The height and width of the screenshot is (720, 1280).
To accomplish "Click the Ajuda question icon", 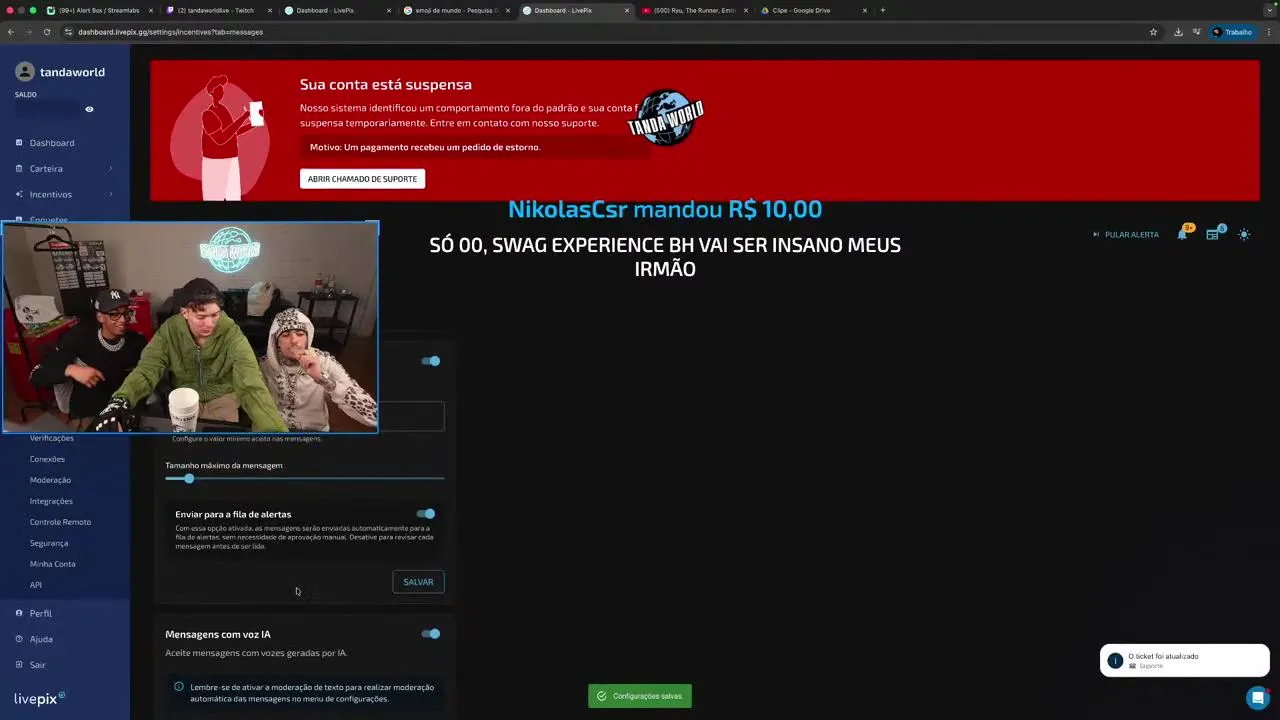I will pos(19,639).
